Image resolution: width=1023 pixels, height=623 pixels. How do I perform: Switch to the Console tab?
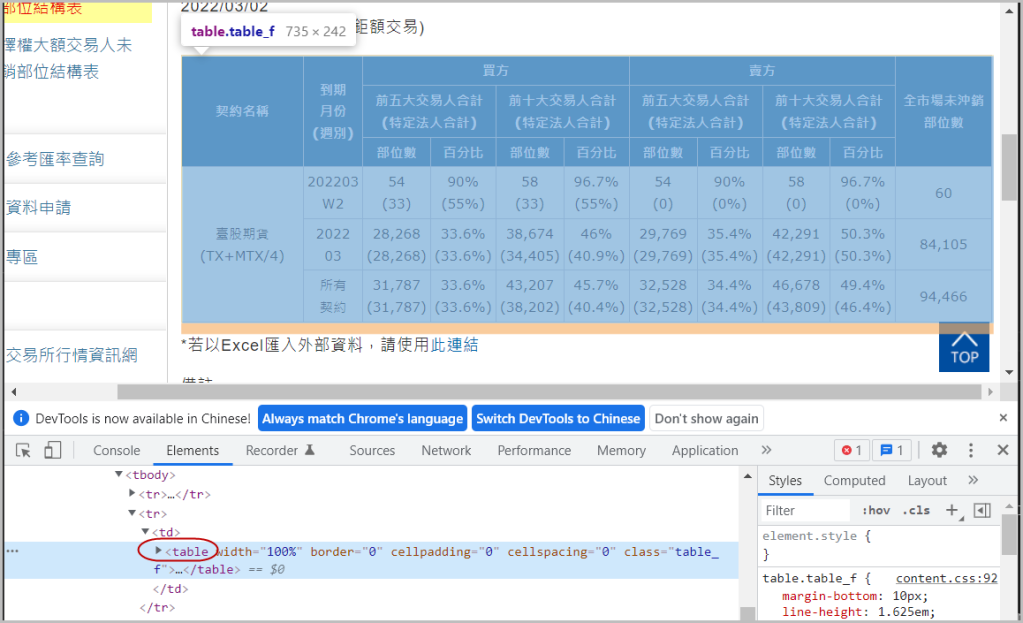[x=116, y=451]
